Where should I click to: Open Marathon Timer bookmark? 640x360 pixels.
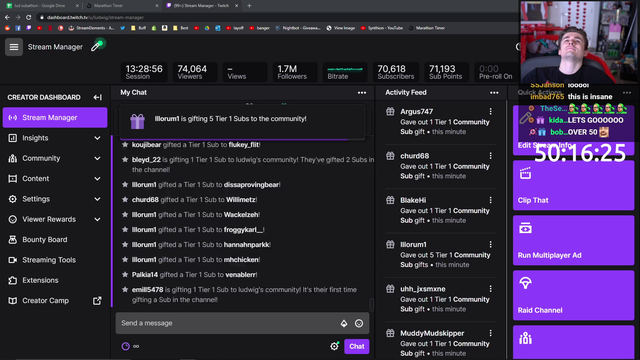click(427, 28)
